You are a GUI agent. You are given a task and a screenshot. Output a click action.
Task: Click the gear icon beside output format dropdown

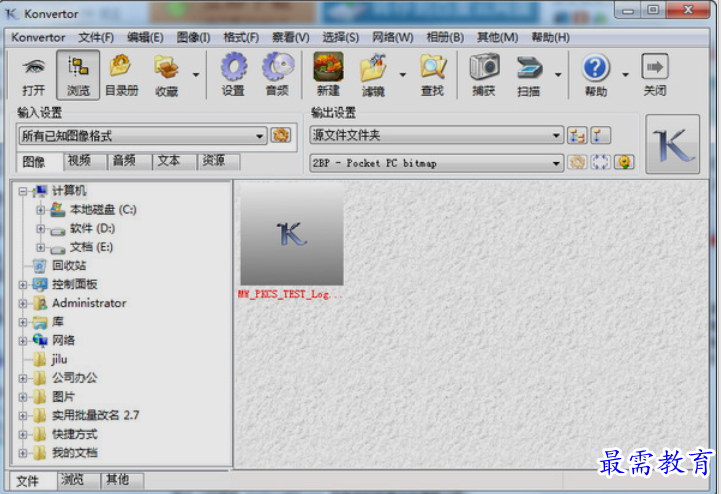577,162
